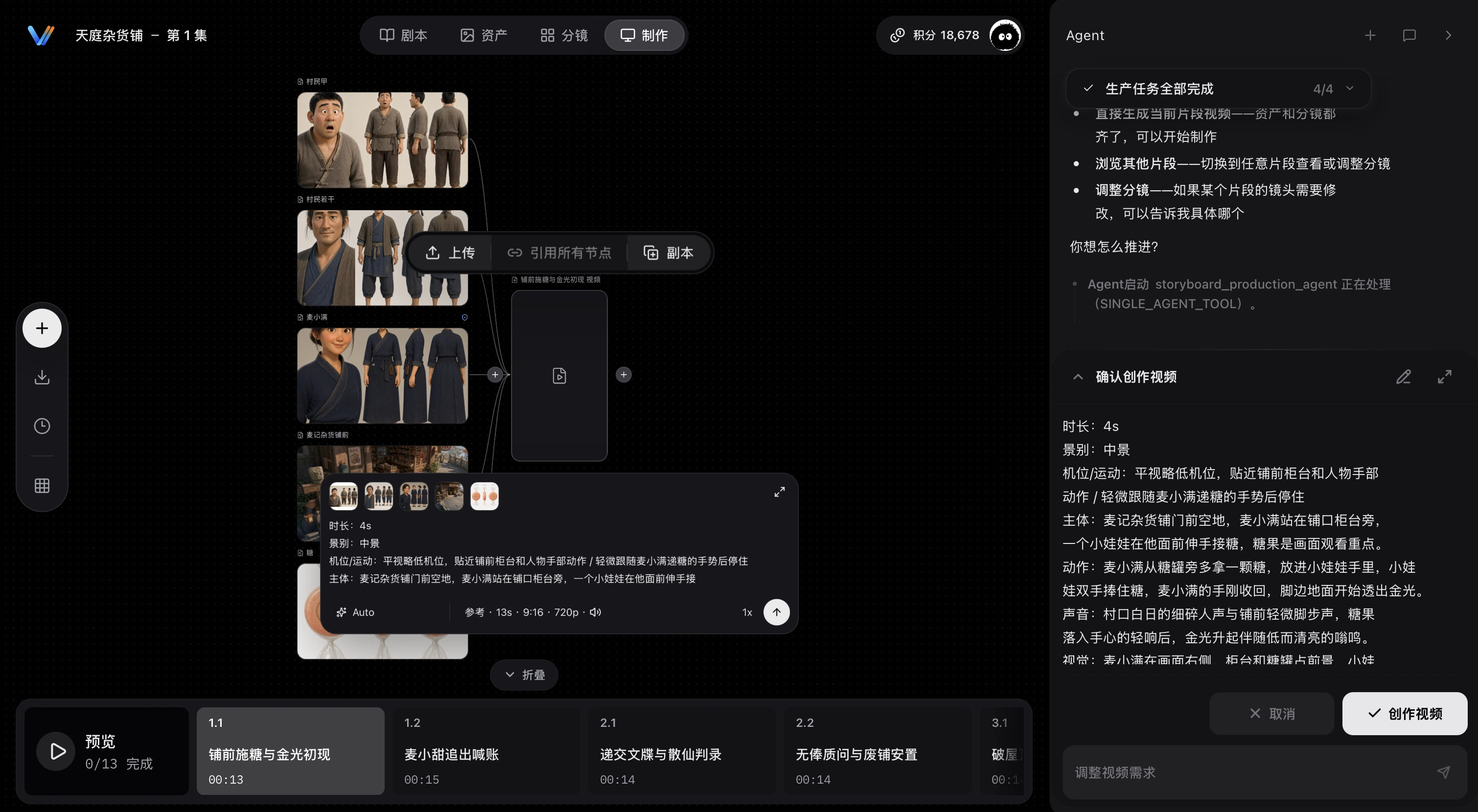Open the 剧本 script tab

(x=403, y=35)
